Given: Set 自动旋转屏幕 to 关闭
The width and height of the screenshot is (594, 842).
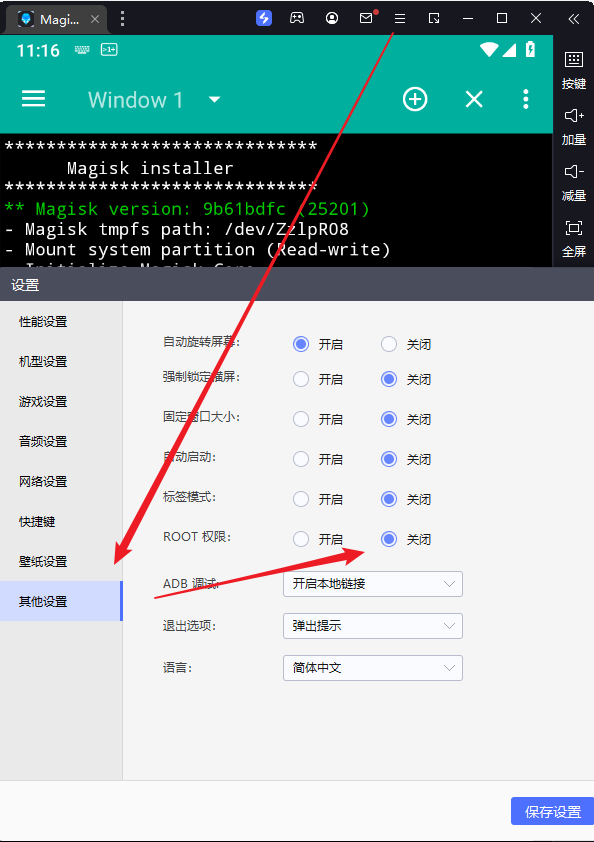Looking at the screenshot, I should click(389, 344).
